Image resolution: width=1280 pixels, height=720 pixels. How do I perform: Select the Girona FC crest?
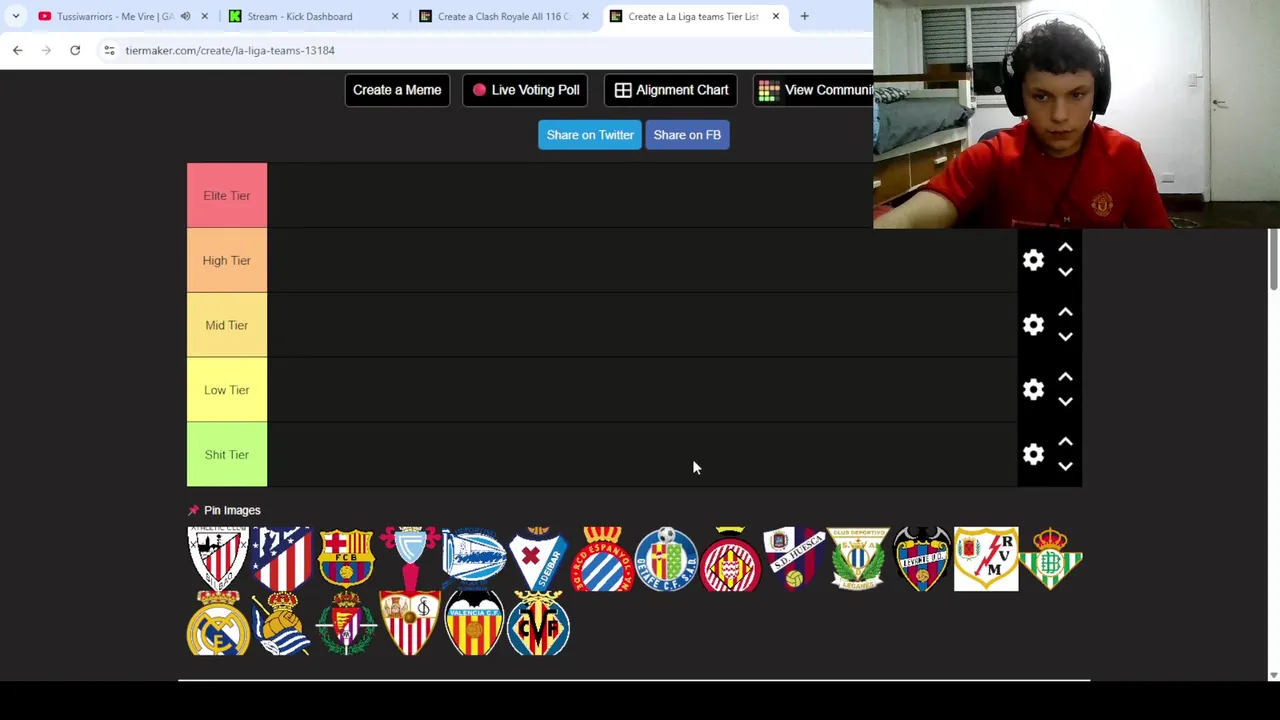pyautogui.click(x=730, y=559)
